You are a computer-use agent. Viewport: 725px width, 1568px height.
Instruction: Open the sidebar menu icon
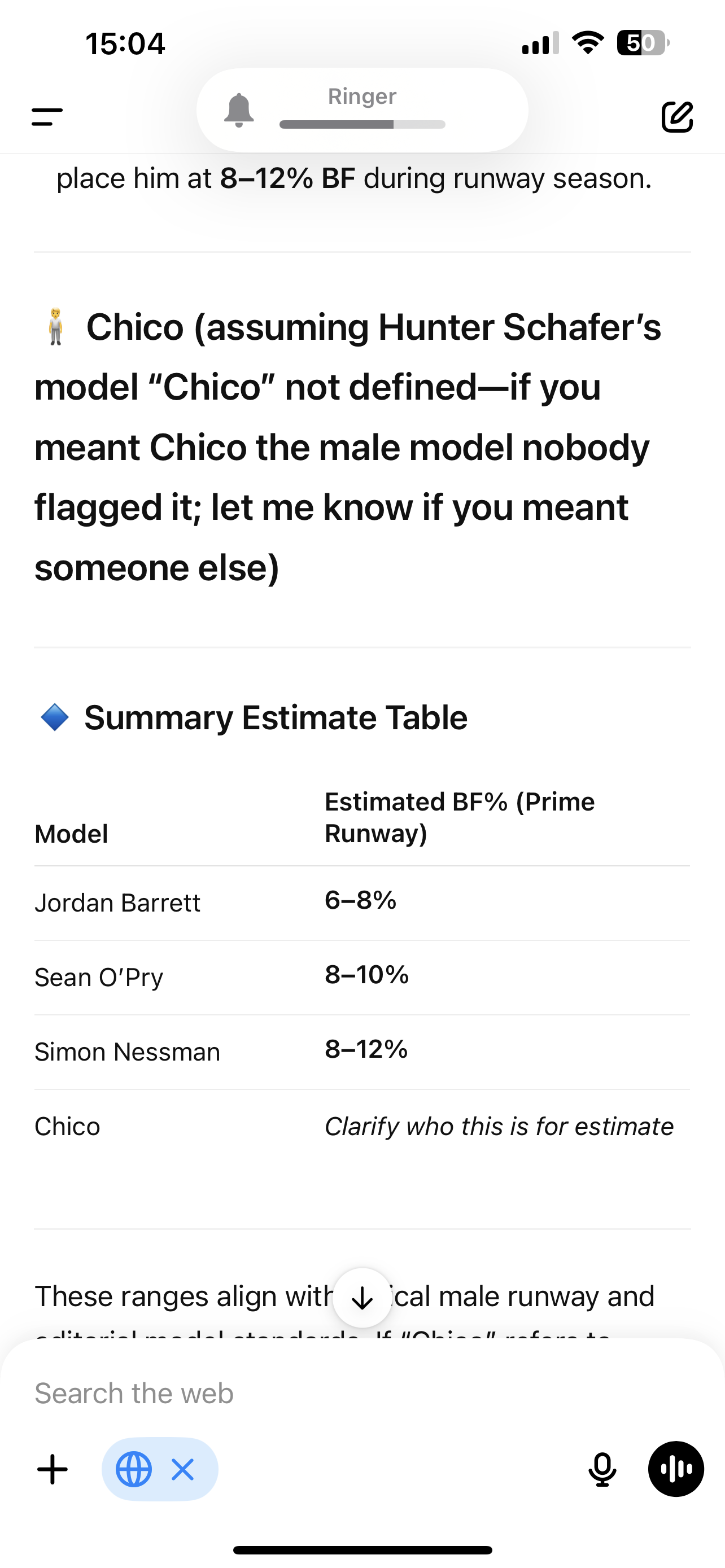coord(47,116)
